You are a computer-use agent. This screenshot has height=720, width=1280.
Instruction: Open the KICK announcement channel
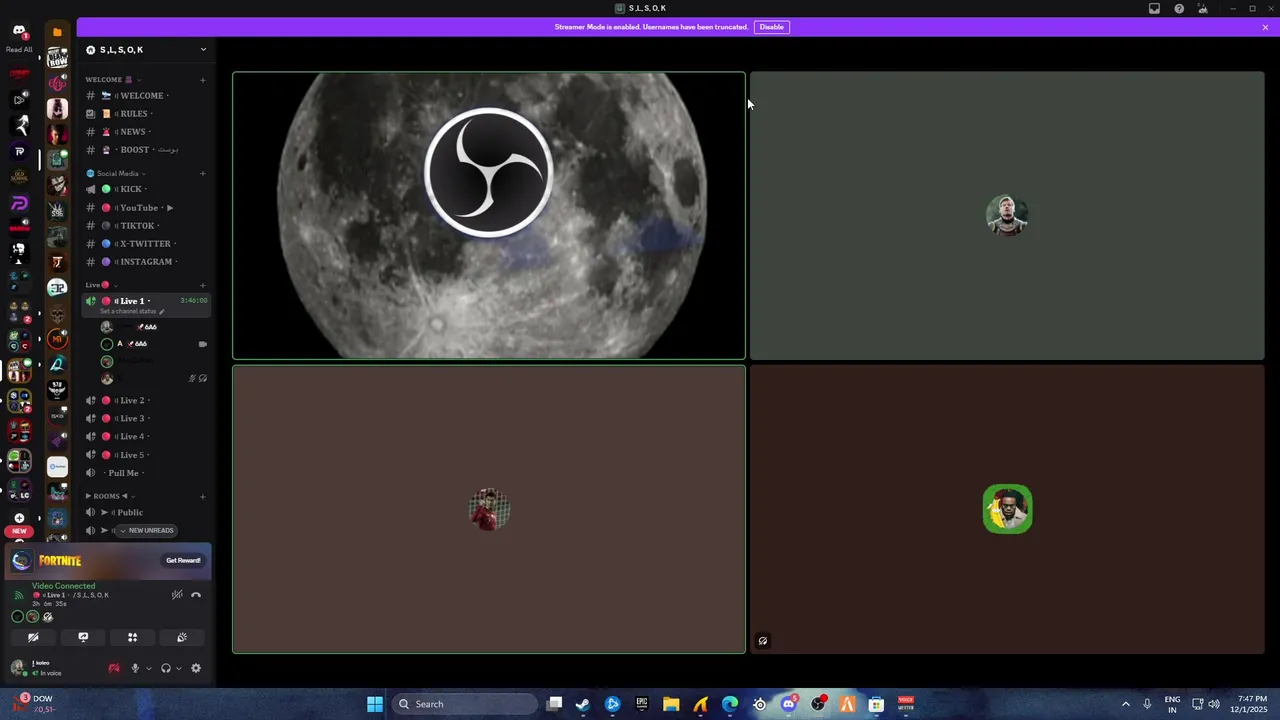coord(147,189)
